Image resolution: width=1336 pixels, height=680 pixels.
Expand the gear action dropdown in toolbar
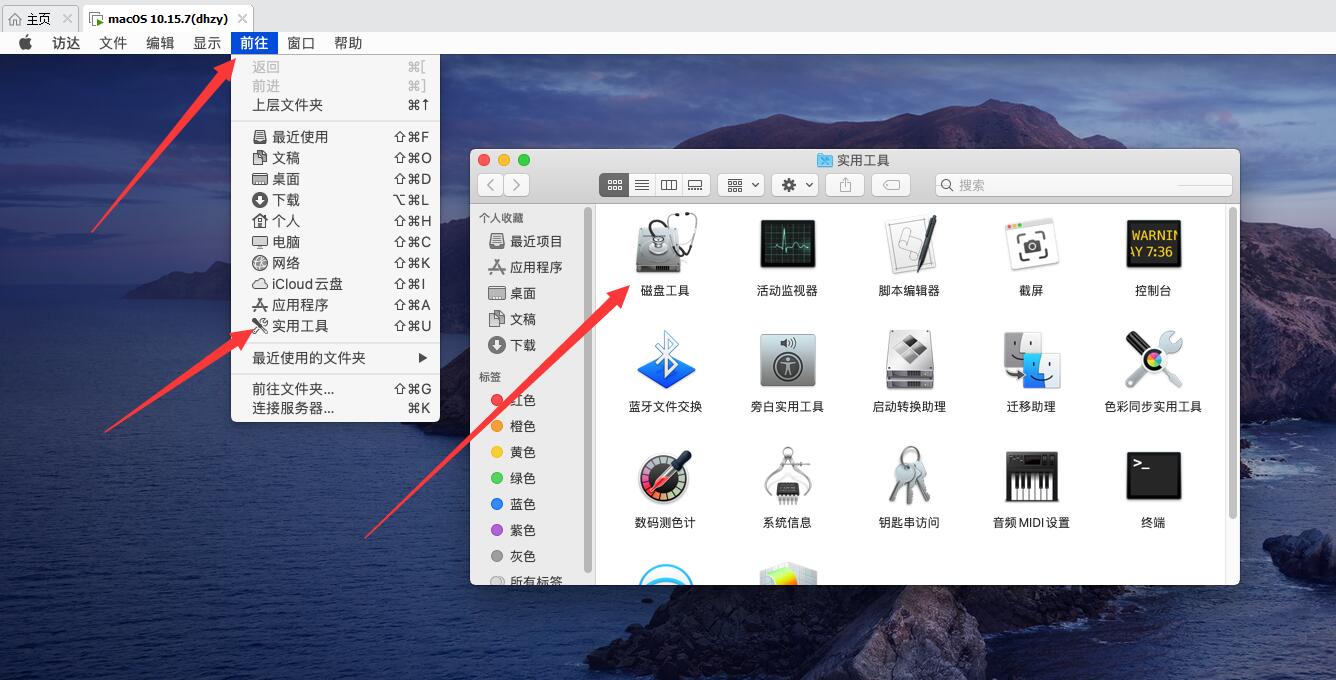tap(796, 185)
